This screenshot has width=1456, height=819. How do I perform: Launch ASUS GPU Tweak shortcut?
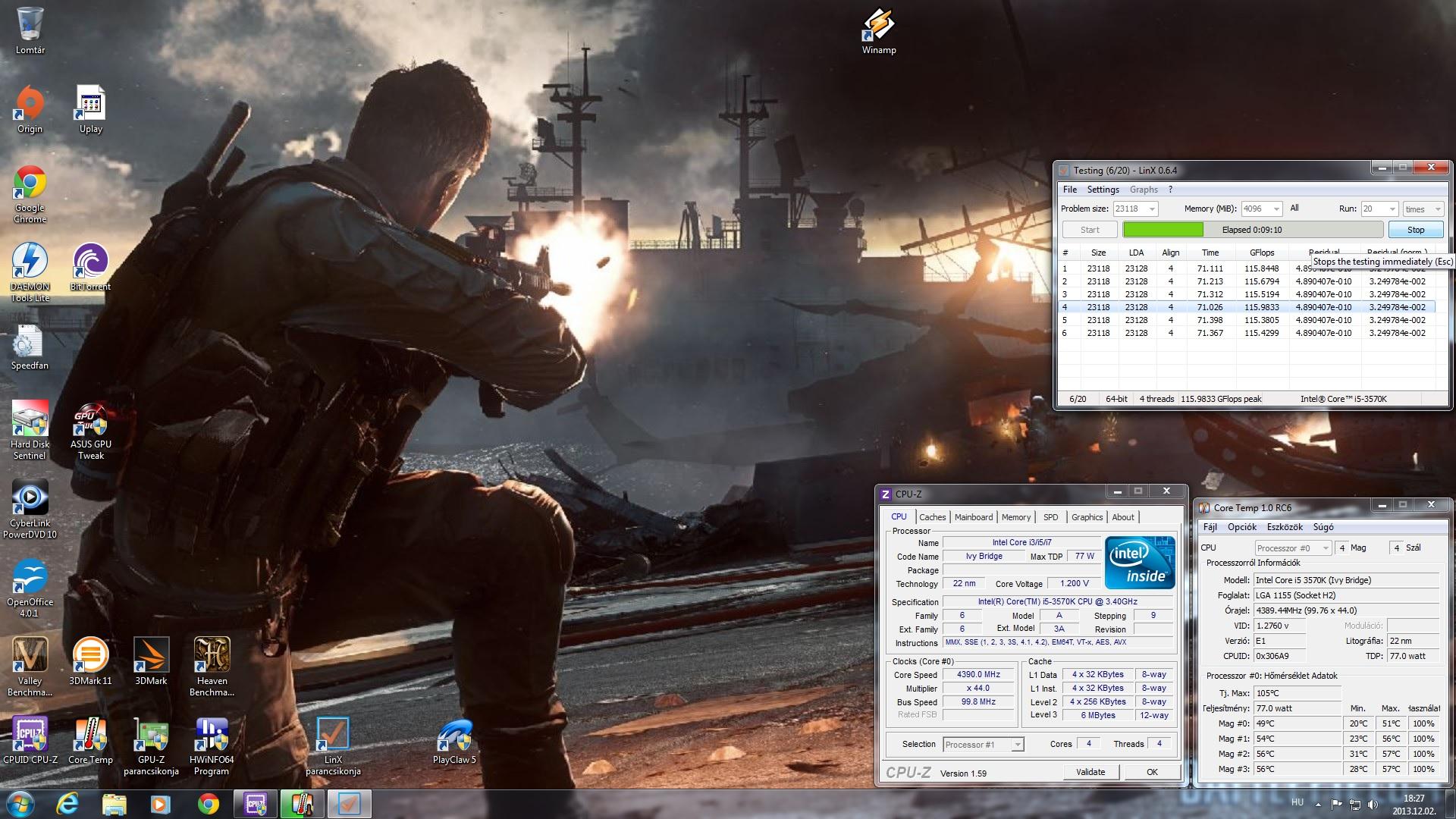91,431
